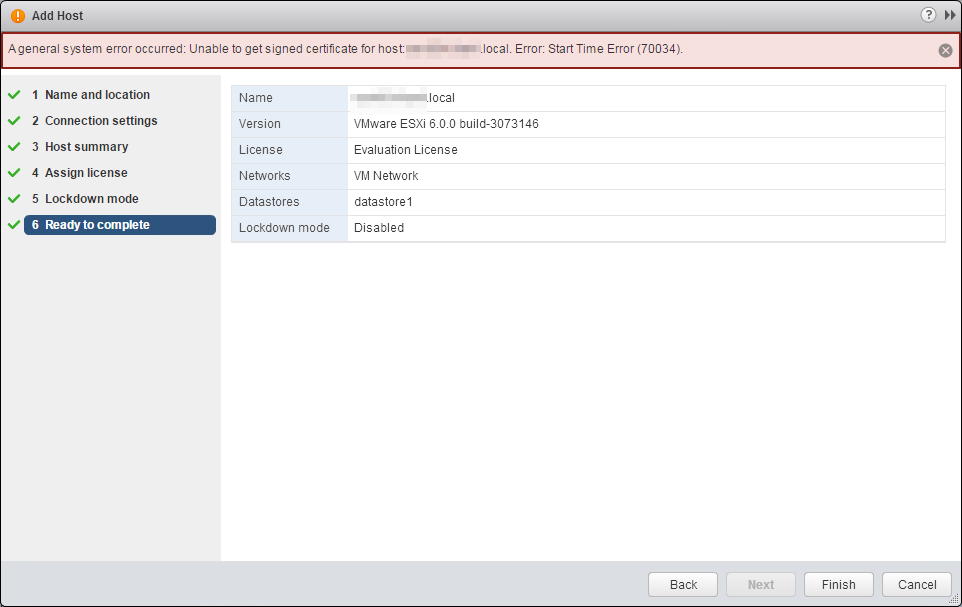Click Finish to add the host
This screenshot has width=962, height=607.
click(839, 584)
